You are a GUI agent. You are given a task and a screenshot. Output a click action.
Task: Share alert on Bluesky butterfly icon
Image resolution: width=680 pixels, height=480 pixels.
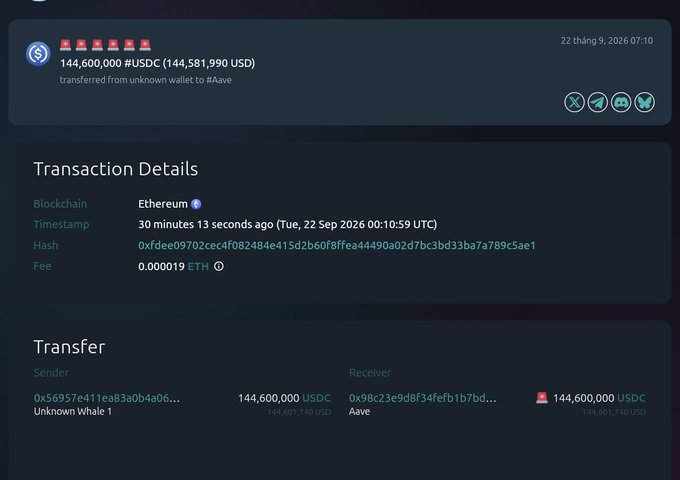coord(644,102)
